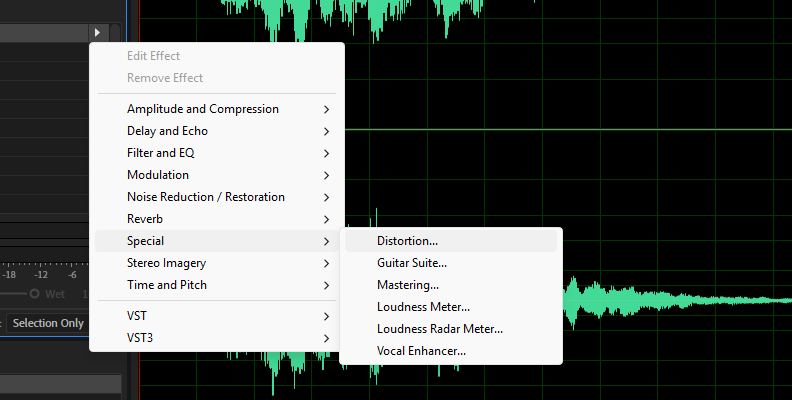Click the highlighted Special menu entry

[x=146, y=241]
